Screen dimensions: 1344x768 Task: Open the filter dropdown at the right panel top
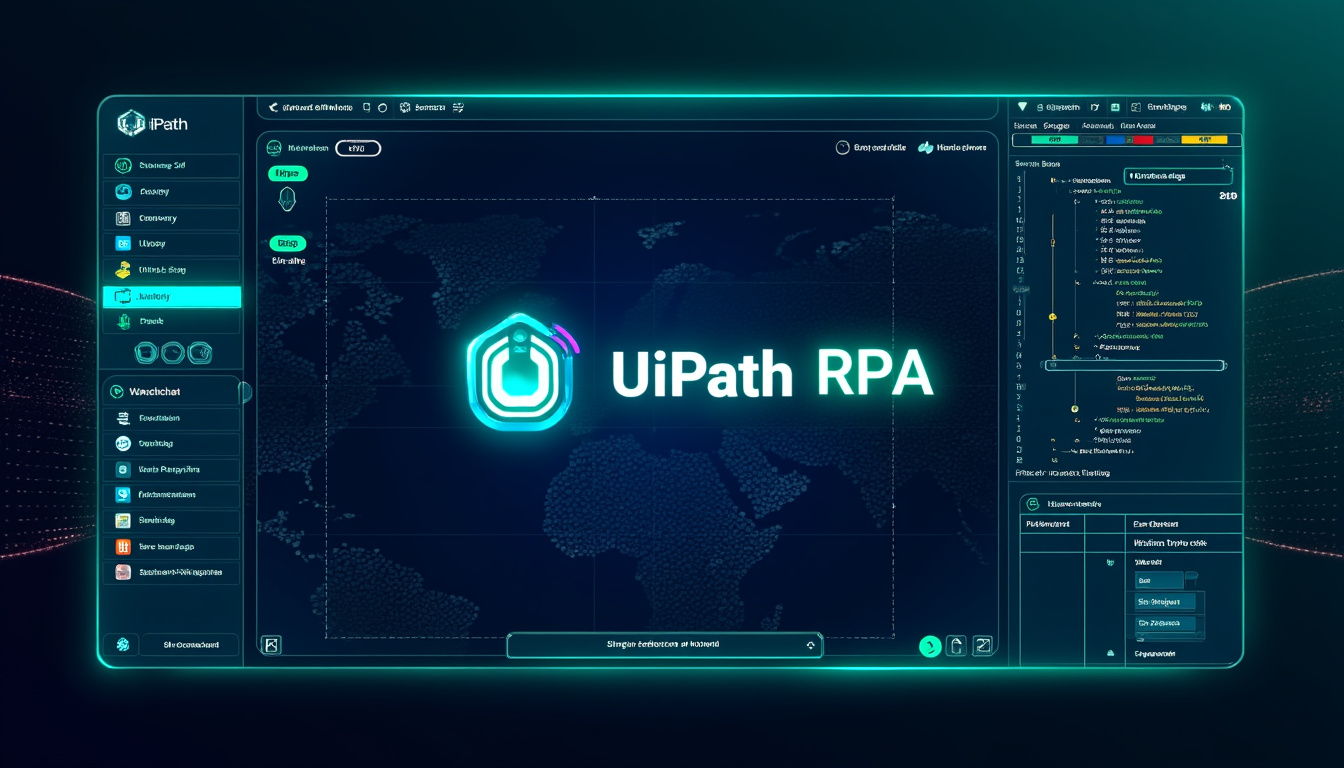pos(1022,107)
